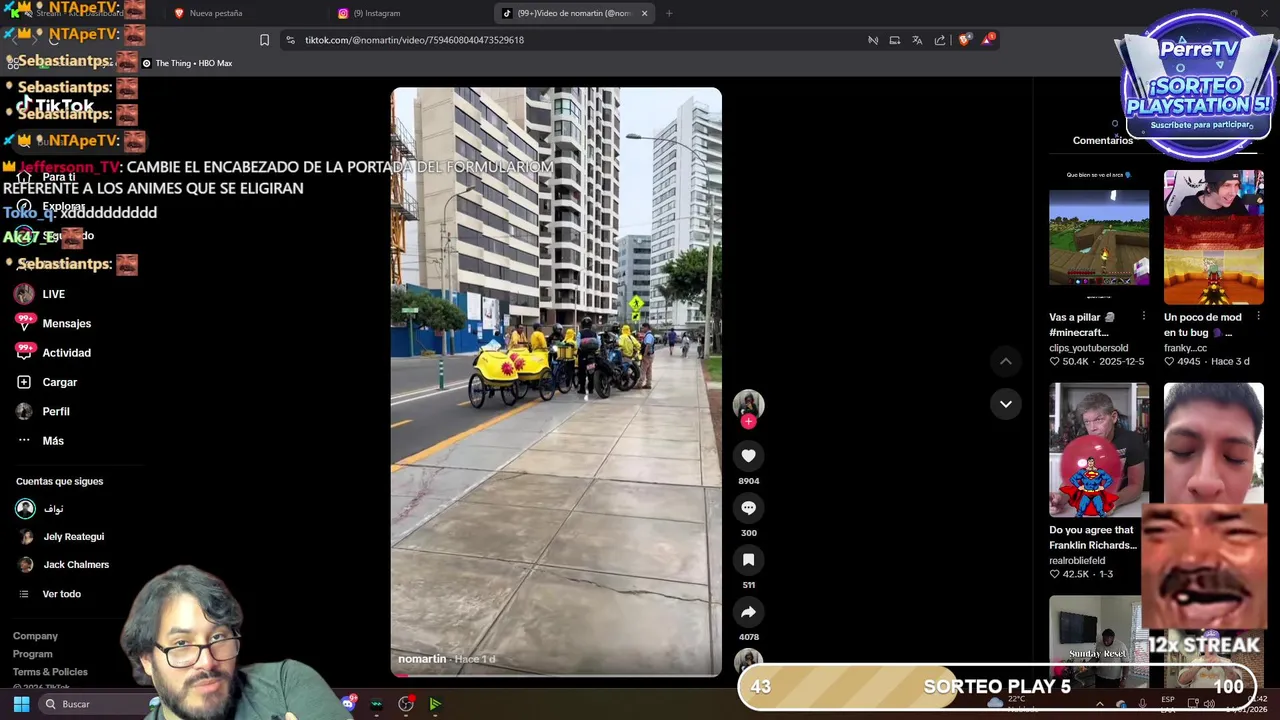This screenshot has height=720, width=1280.
Task: Open the Company footer link
Action: (35, 636)
